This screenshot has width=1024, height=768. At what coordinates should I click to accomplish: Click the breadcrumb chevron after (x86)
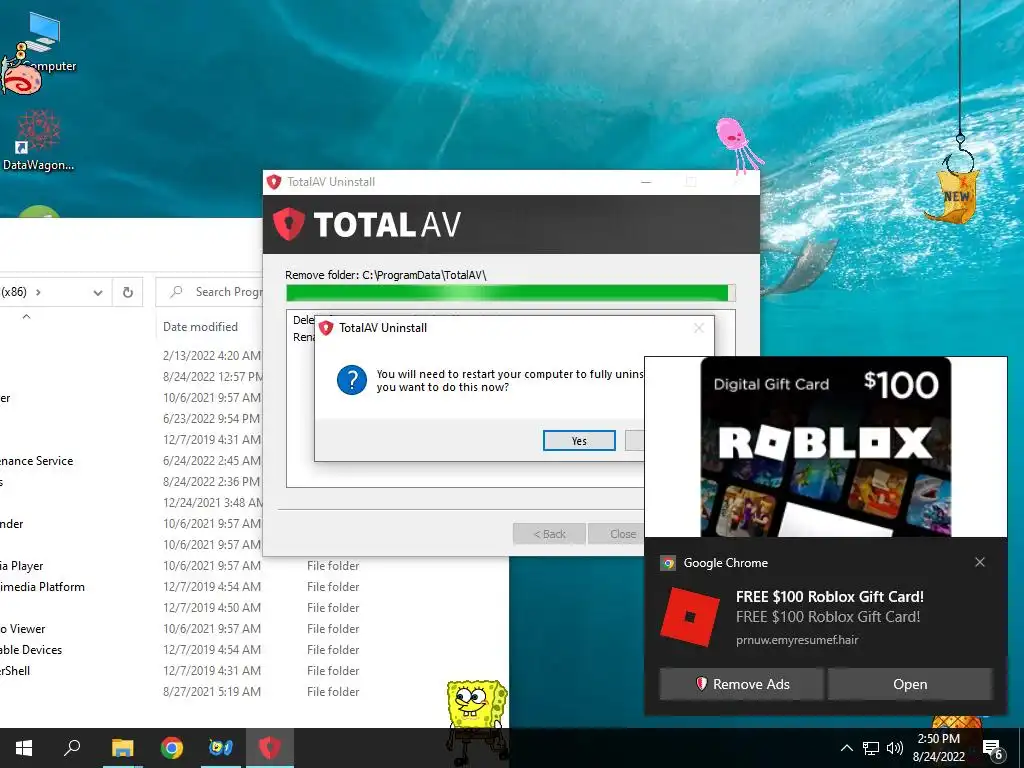coord(38,292)
